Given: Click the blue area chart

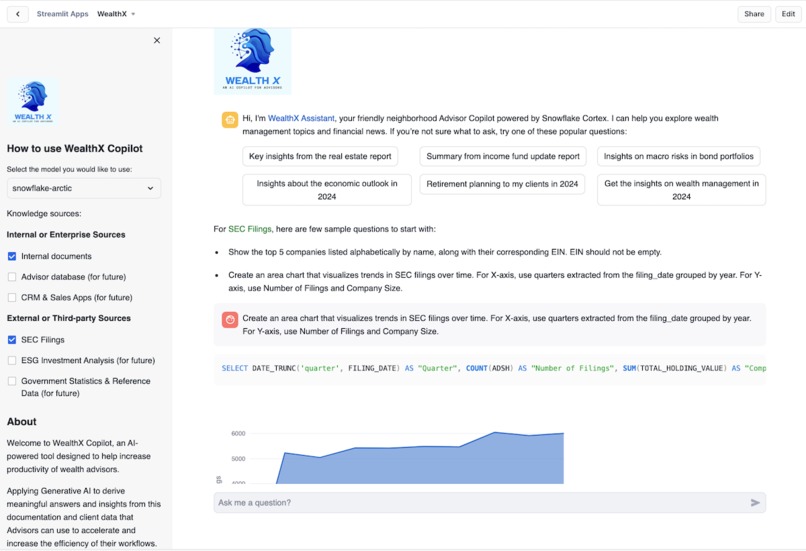Looking at the screenshot, I should tap(419, 460).
